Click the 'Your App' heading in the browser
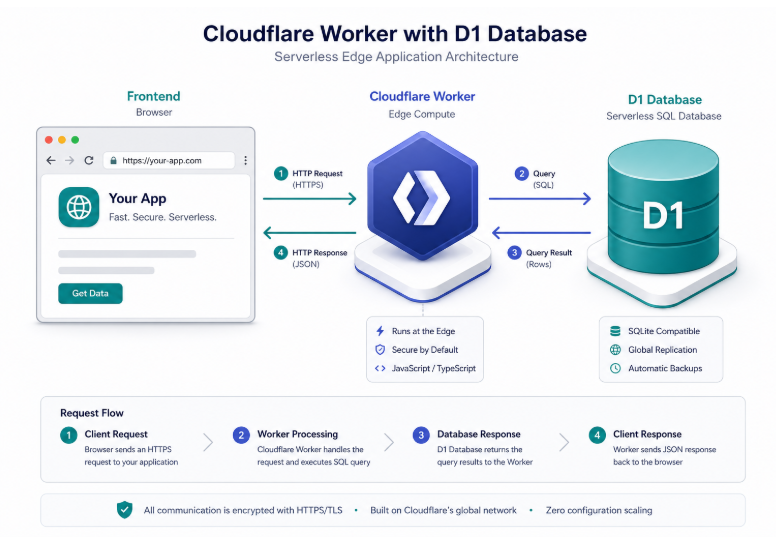The width and height of the screenshot is (776, 542). coord(138,198)
